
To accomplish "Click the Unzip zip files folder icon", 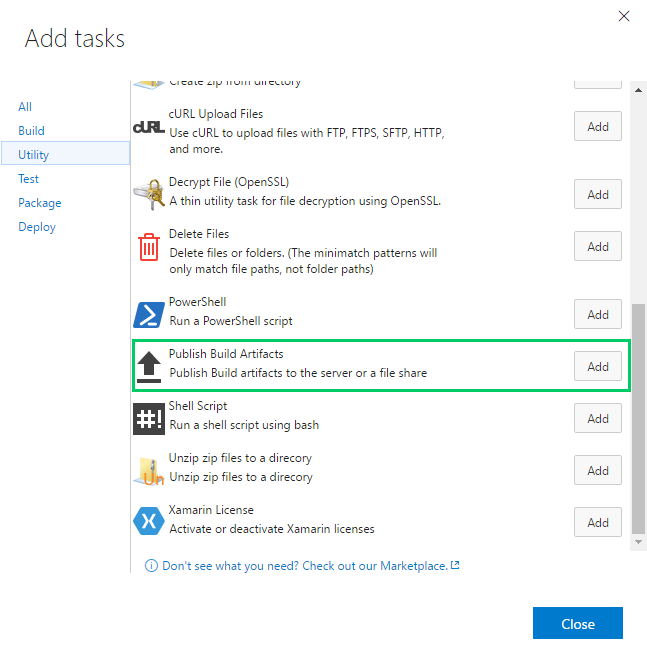I will point(148,470).
